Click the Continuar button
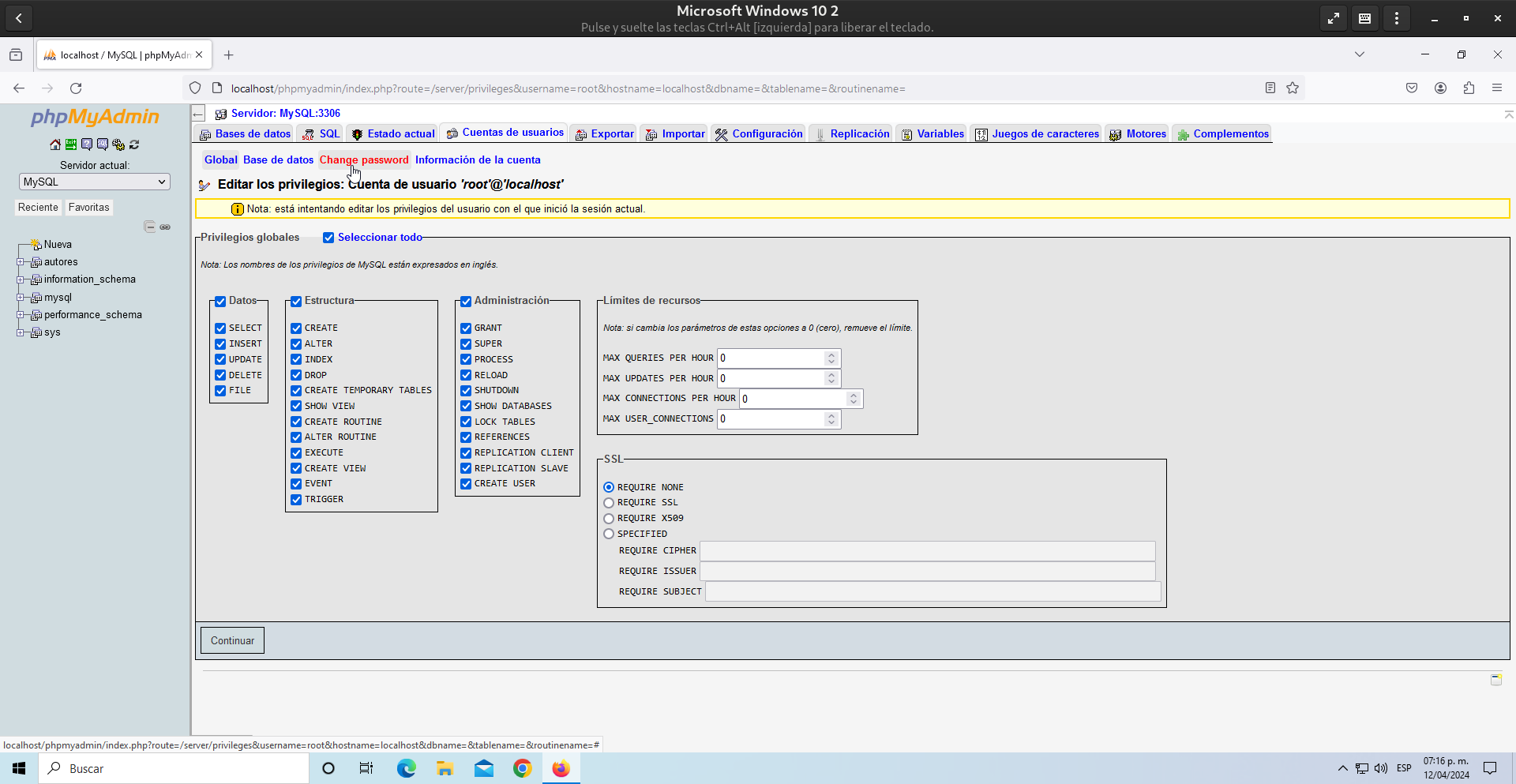This screenshot has height=784, width=1516. (232, 640)
